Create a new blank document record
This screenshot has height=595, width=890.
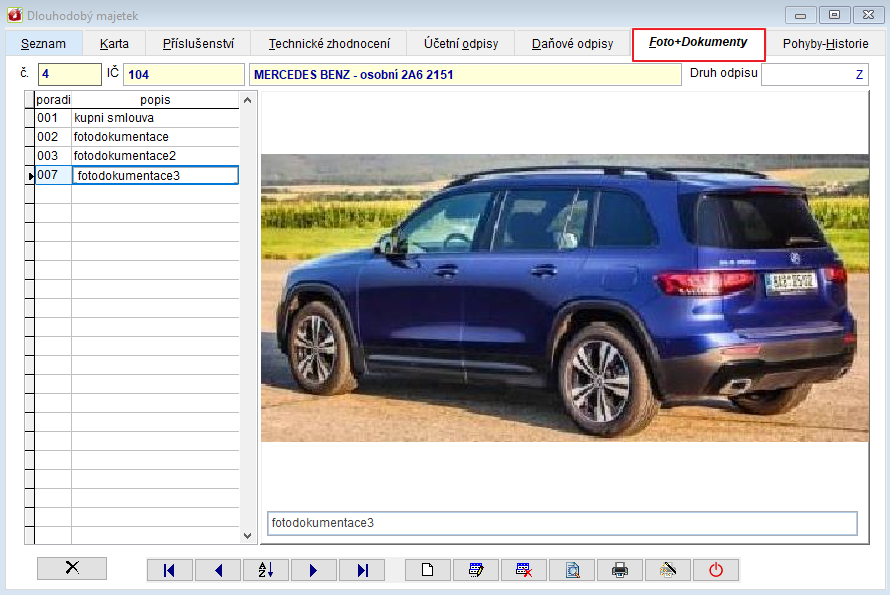[x=428, y=570]
